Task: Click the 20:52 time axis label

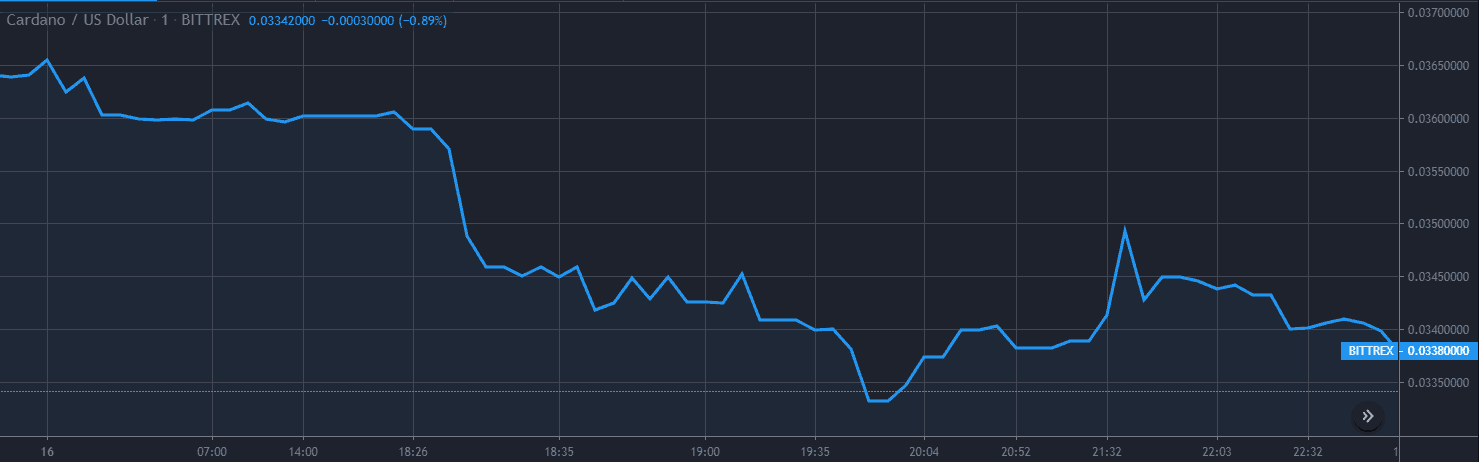Action: pyautogui.click(x=1016, y=452)
